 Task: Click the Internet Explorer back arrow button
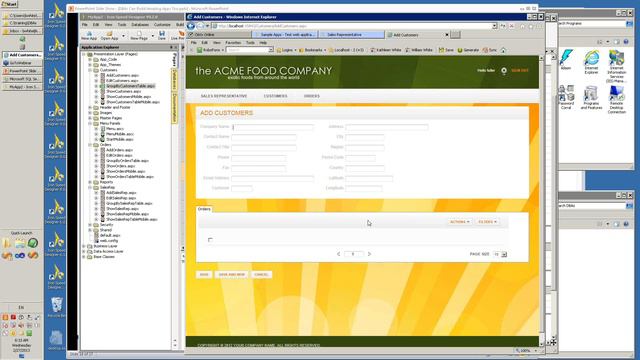[x=191, y=26]
